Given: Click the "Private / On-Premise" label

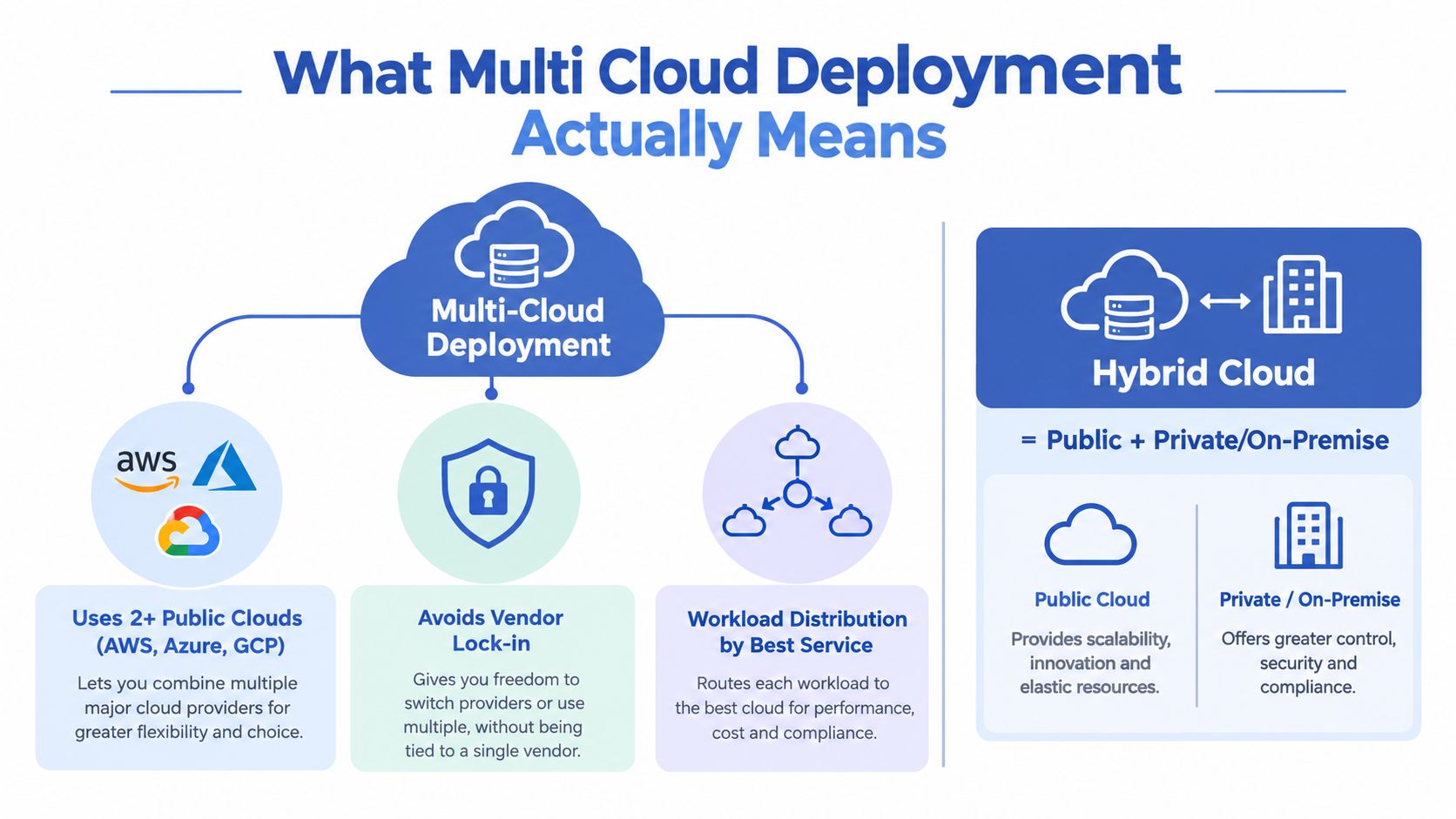Looking at the screenshot, I should pyautogui.click(x=1309, y=599).
